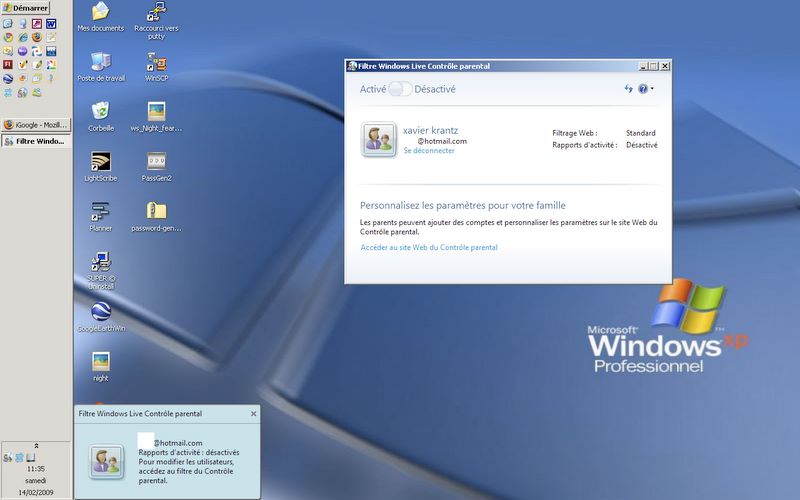Launch Adobe Flash from quick launch

tap(8, 65)
